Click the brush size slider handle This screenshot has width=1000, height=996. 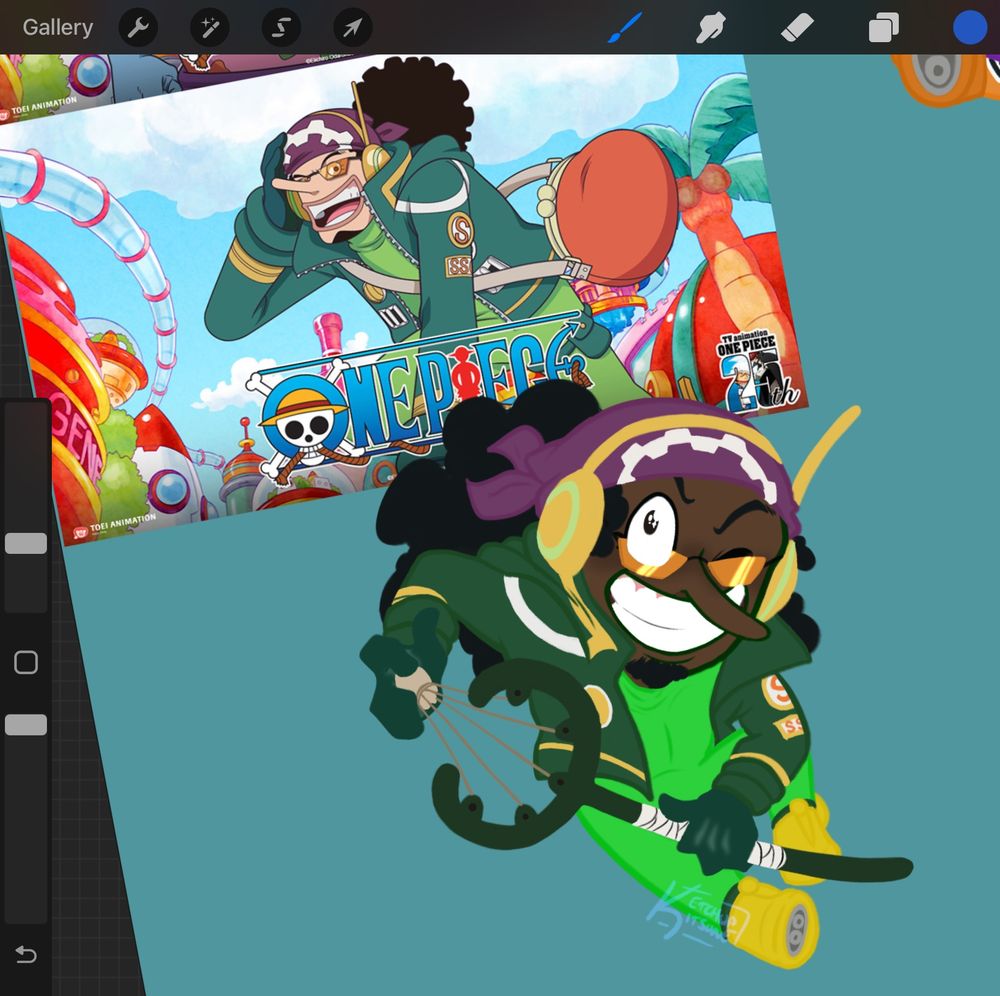click(x=26, y=543)
